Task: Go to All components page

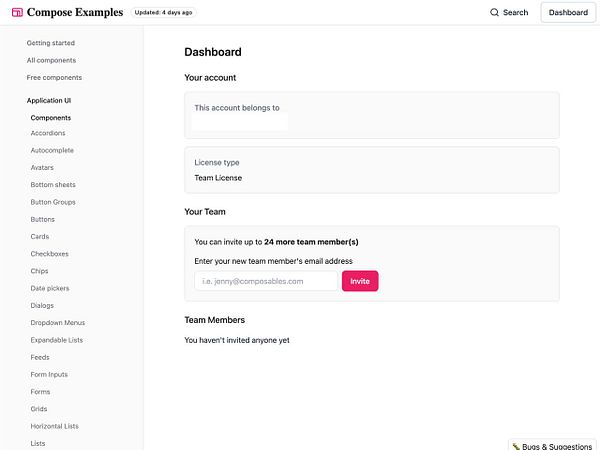Action: [x=51, y=60]
